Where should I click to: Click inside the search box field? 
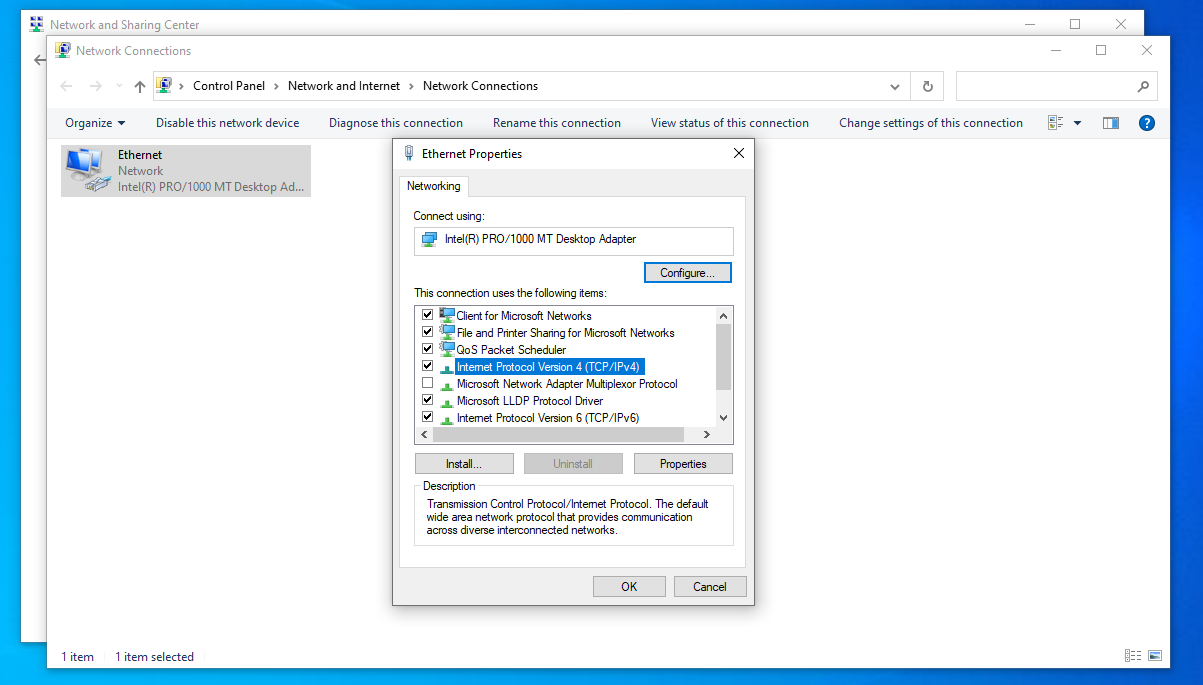pos(1043,86)
